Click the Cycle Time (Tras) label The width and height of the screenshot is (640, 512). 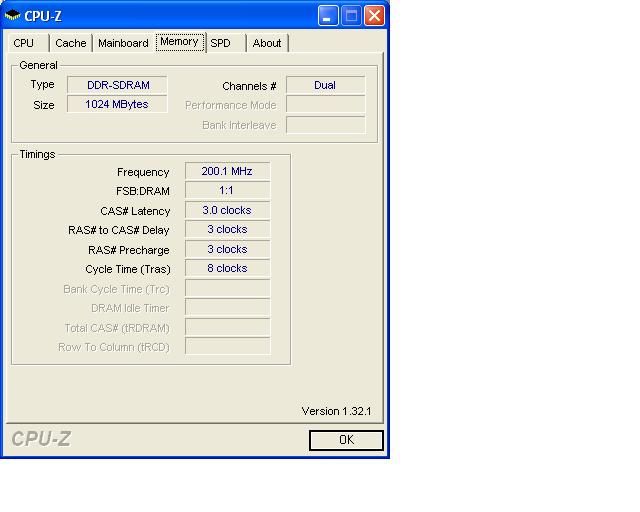point(128,269)
